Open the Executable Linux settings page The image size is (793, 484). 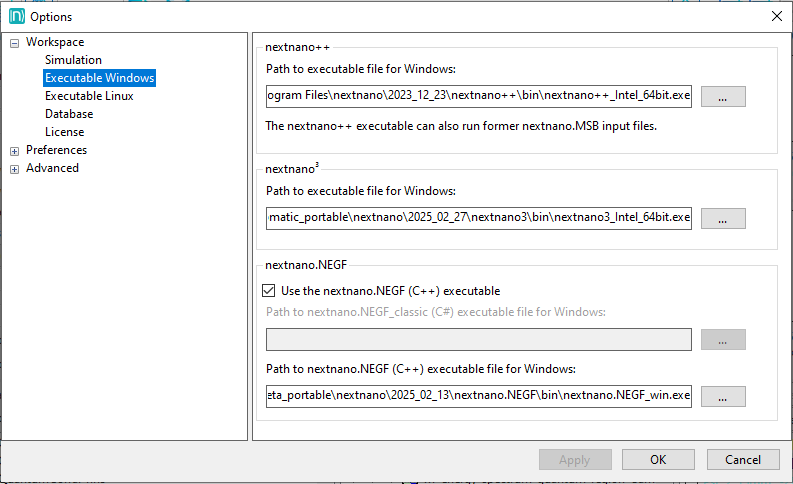[x=89, y=96]
